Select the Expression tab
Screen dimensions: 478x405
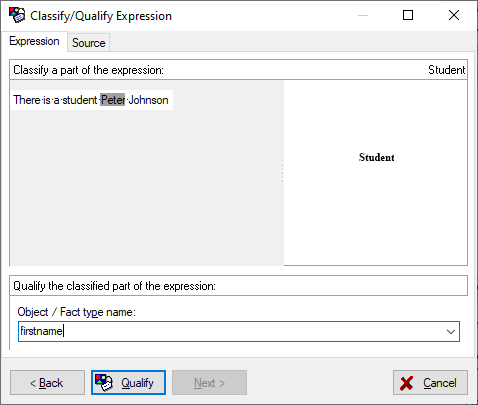[34, 41]
